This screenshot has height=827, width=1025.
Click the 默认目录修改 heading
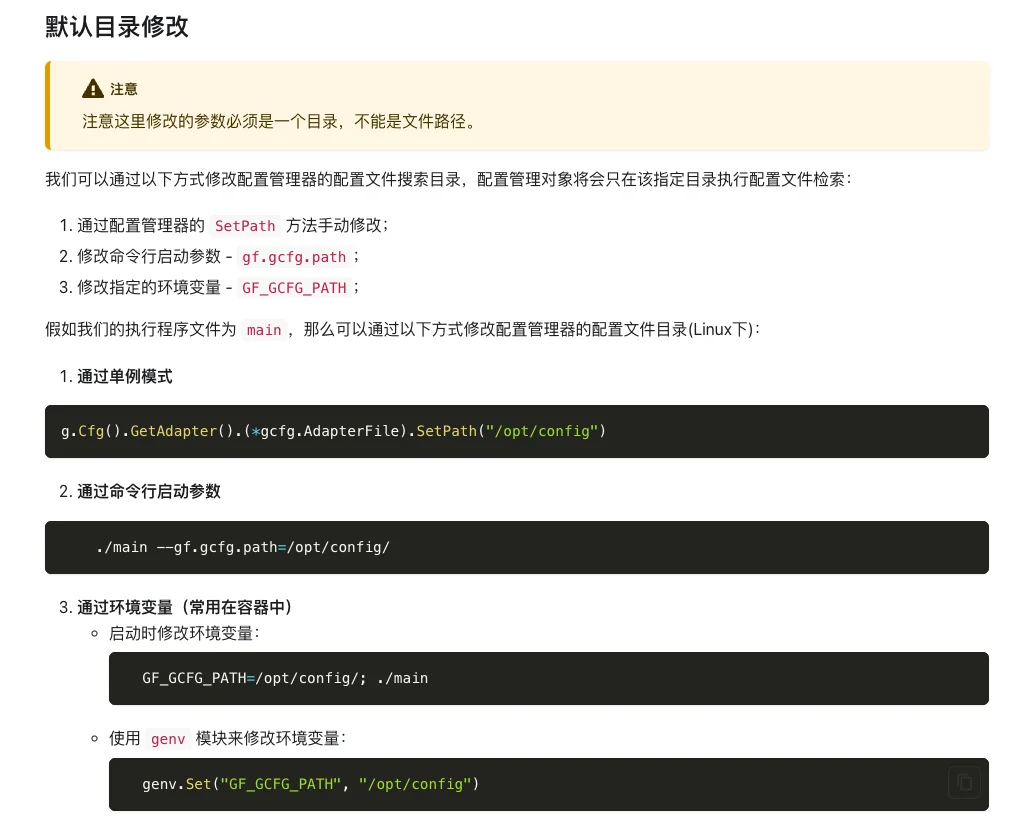pyautogui.click(x=117, y=27)
